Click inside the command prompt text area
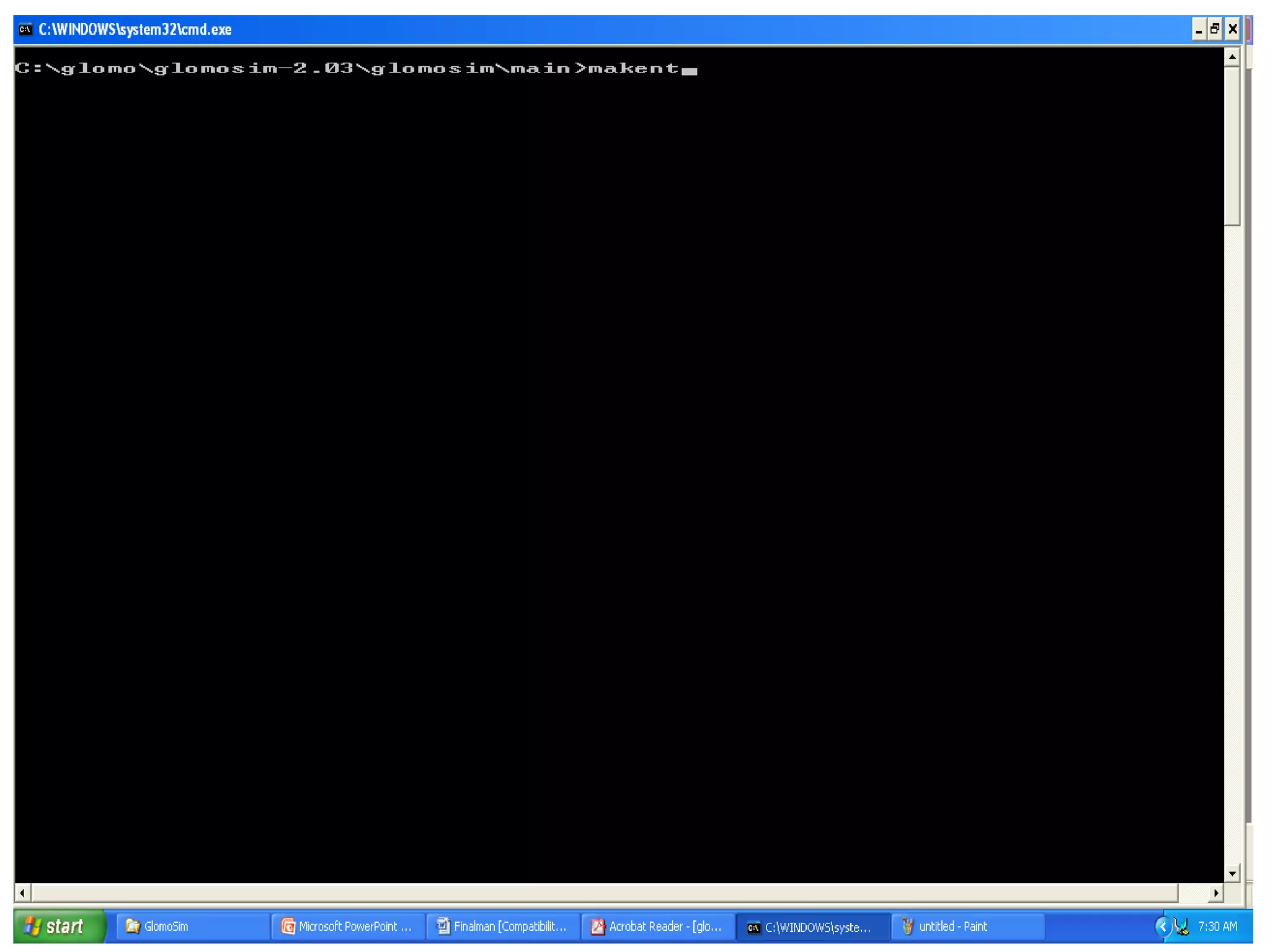This screenshot has height=952, width=1270. point(620,434)
